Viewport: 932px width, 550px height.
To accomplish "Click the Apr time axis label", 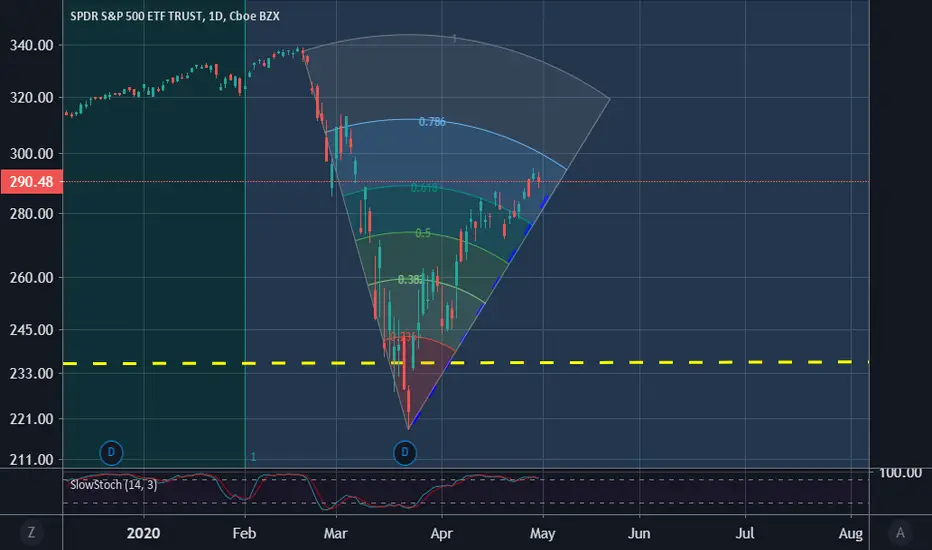I will [441, 533].
